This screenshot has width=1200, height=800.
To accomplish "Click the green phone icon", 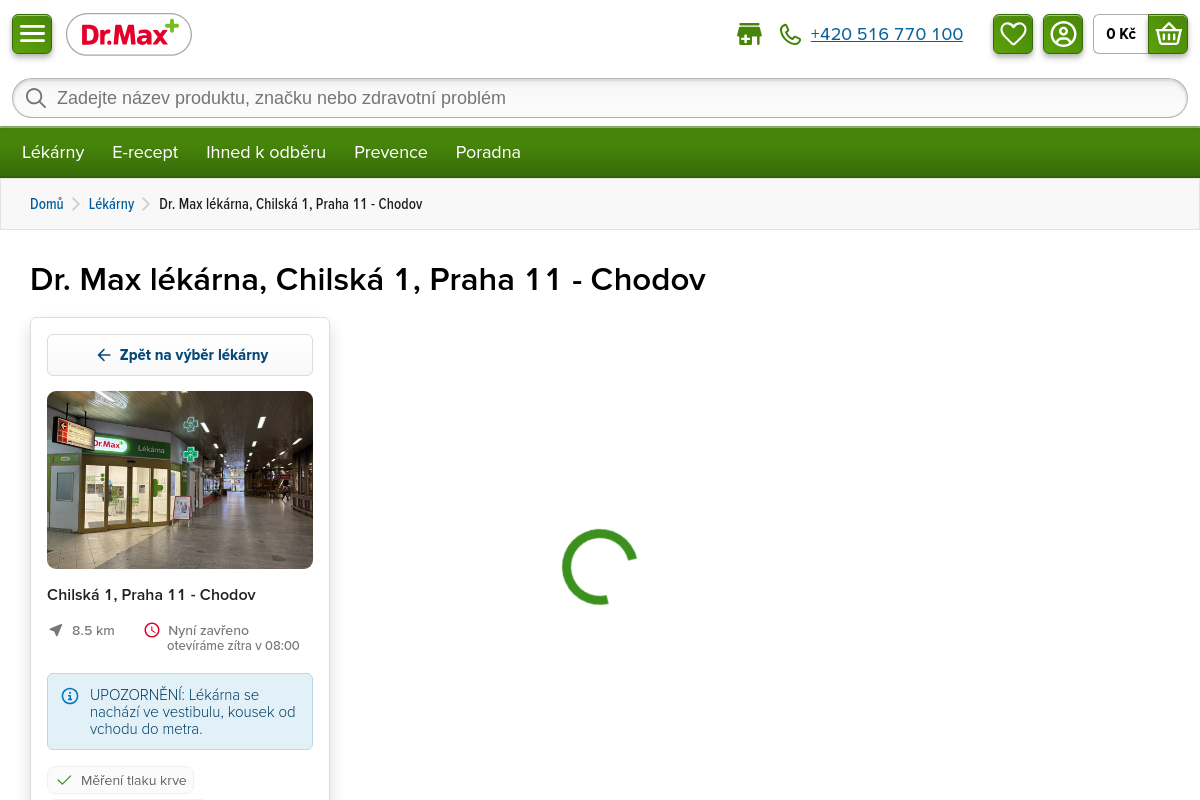I will coord(790,35).
